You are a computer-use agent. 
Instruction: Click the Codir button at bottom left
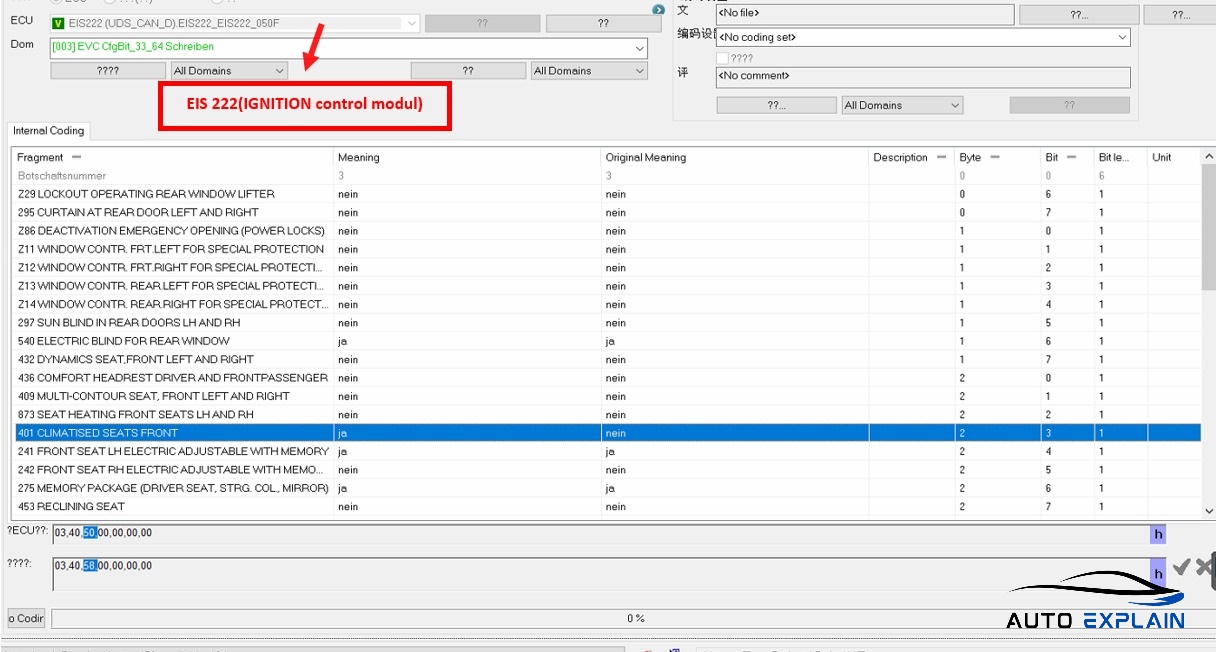(x=26, y=618)
